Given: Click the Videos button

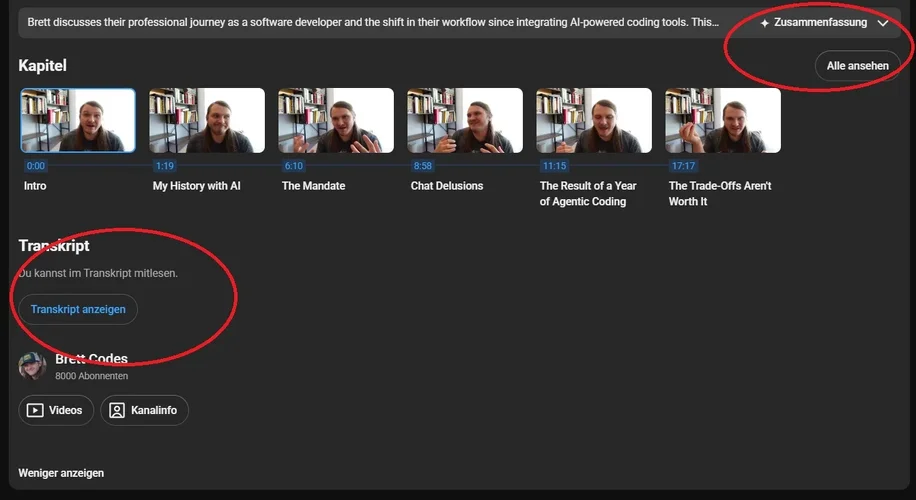Looking at the screenshot, I should (56, 410).
